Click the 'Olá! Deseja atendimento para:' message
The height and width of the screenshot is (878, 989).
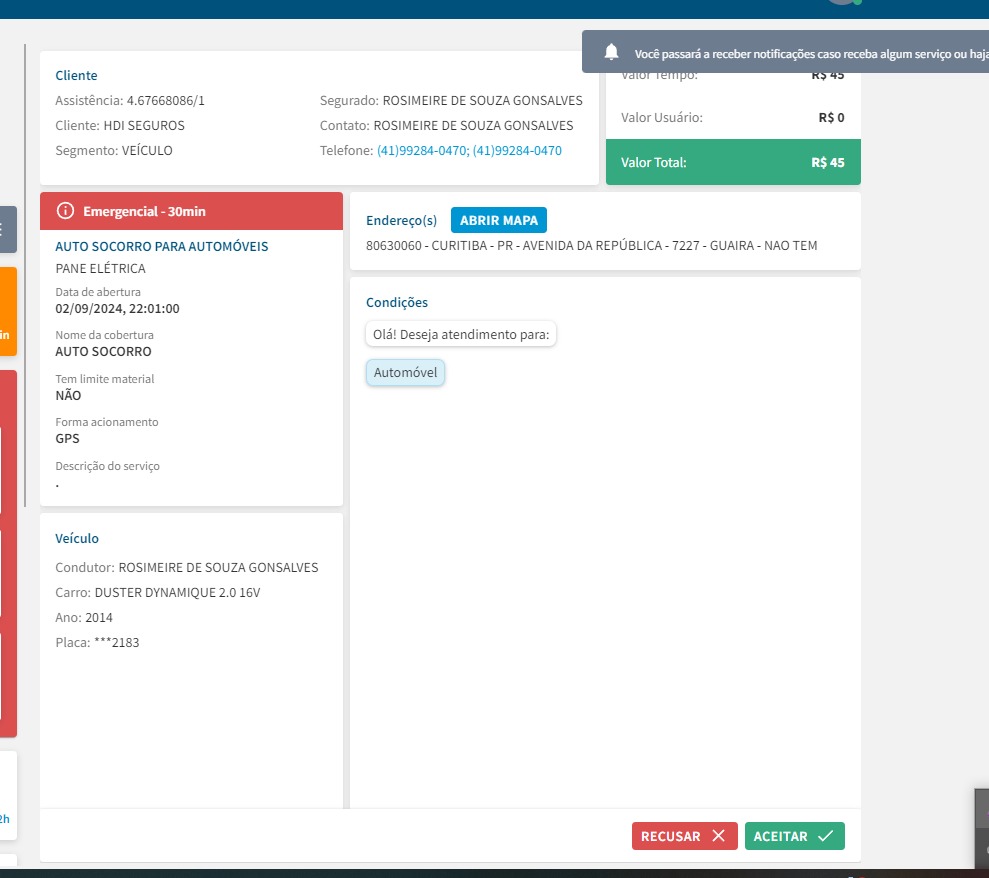click(460, 334)
